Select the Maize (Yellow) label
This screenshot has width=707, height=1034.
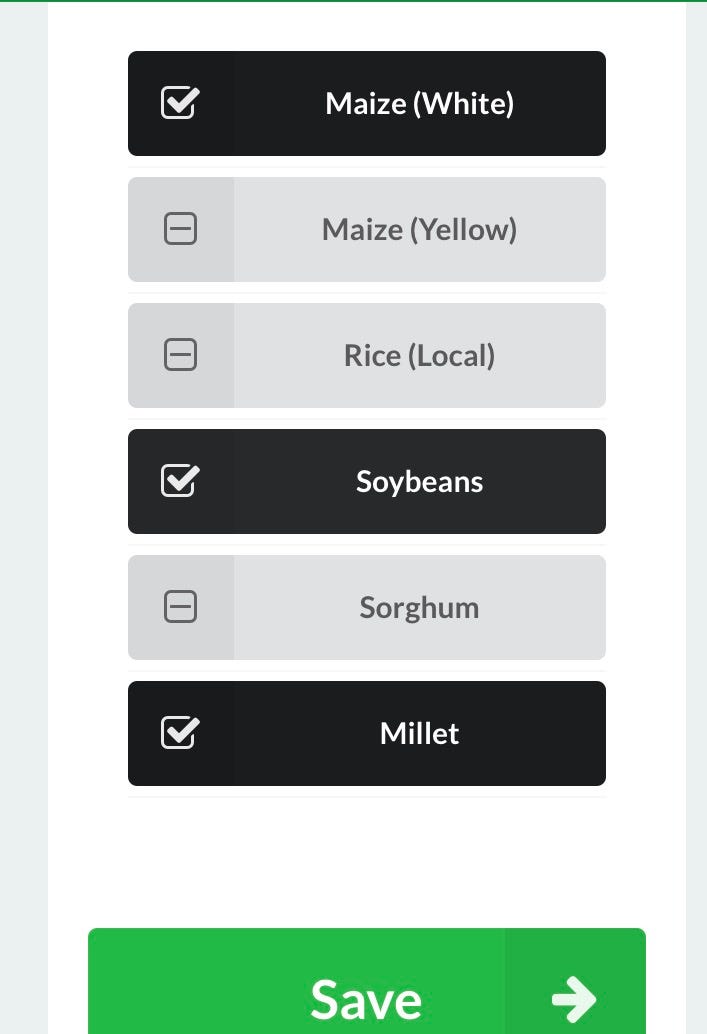click(419, 229)
